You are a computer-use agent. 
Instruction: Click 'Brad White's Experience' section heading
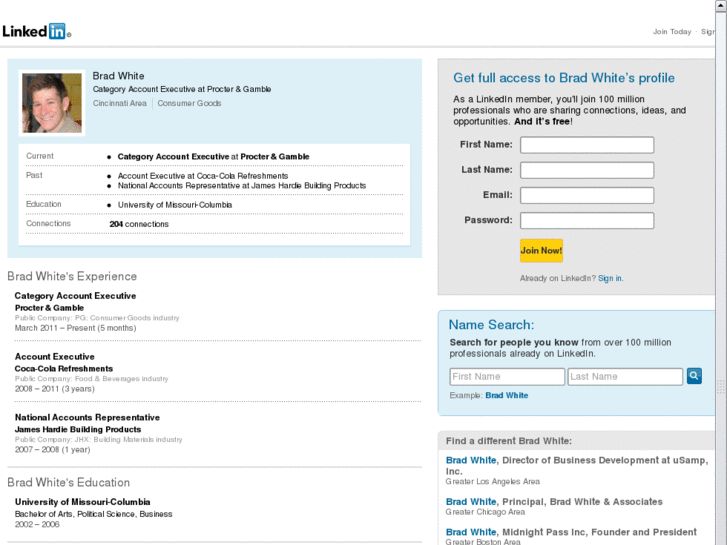click(x=72, y=276)
